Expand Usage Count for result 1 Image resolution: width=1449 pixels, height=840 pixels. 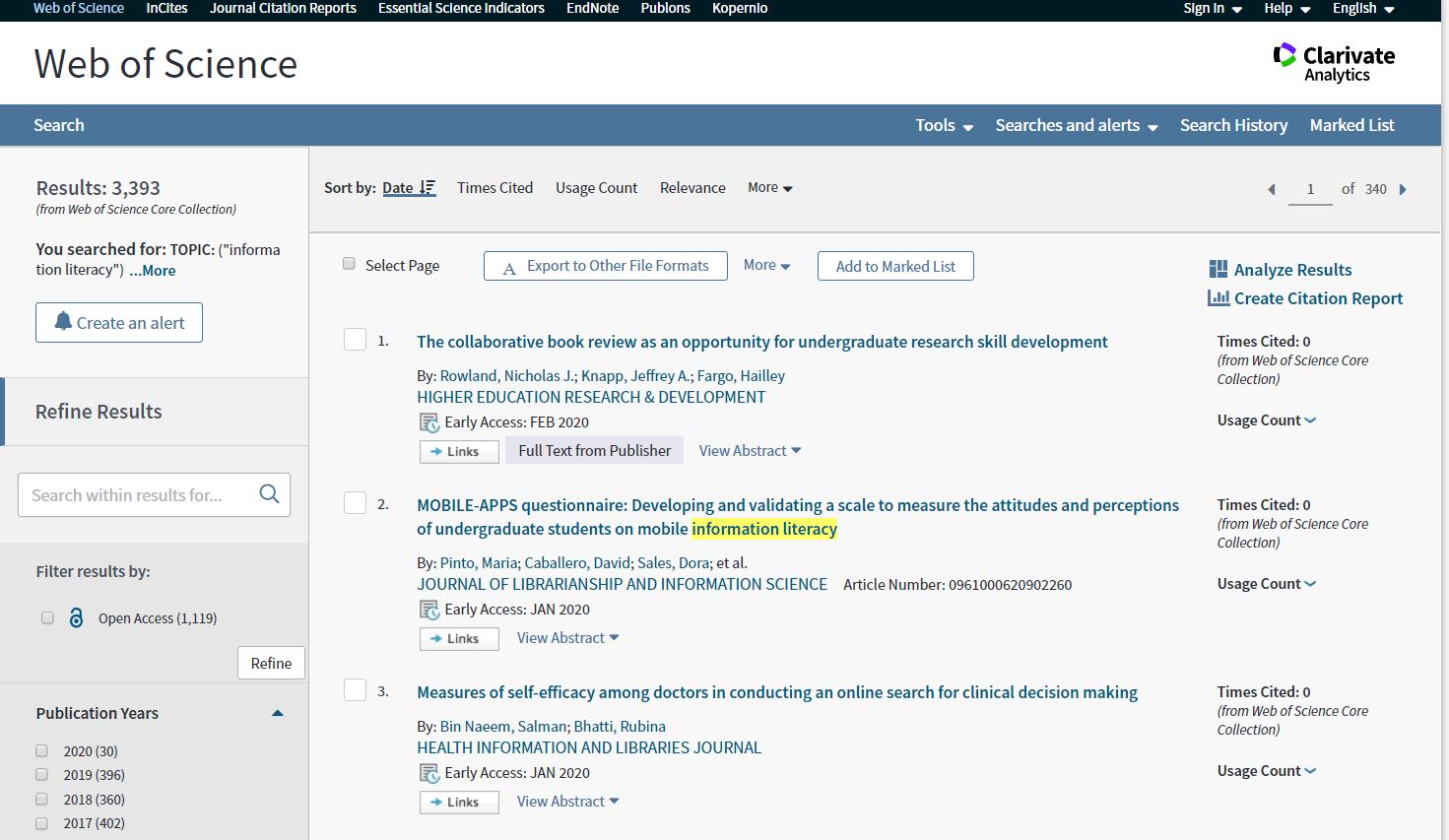1267,420
